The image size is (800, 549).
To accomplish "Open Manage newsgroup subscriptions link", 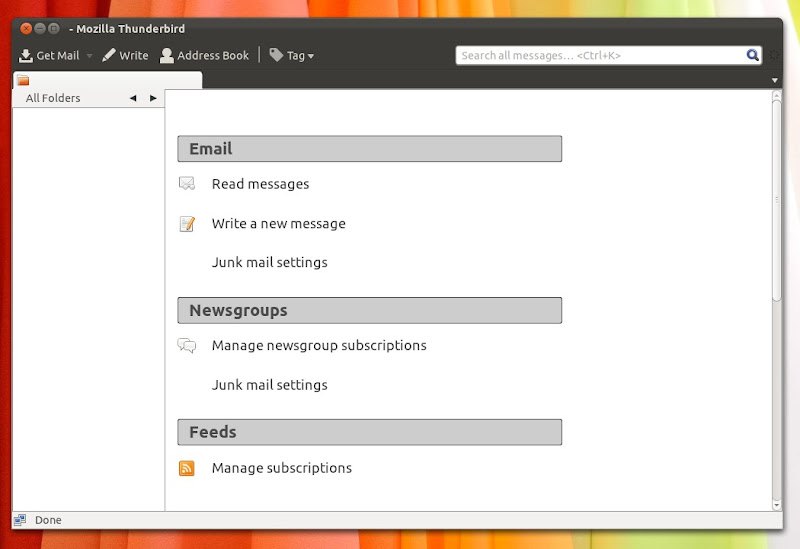I will click(x=319, y=345).
